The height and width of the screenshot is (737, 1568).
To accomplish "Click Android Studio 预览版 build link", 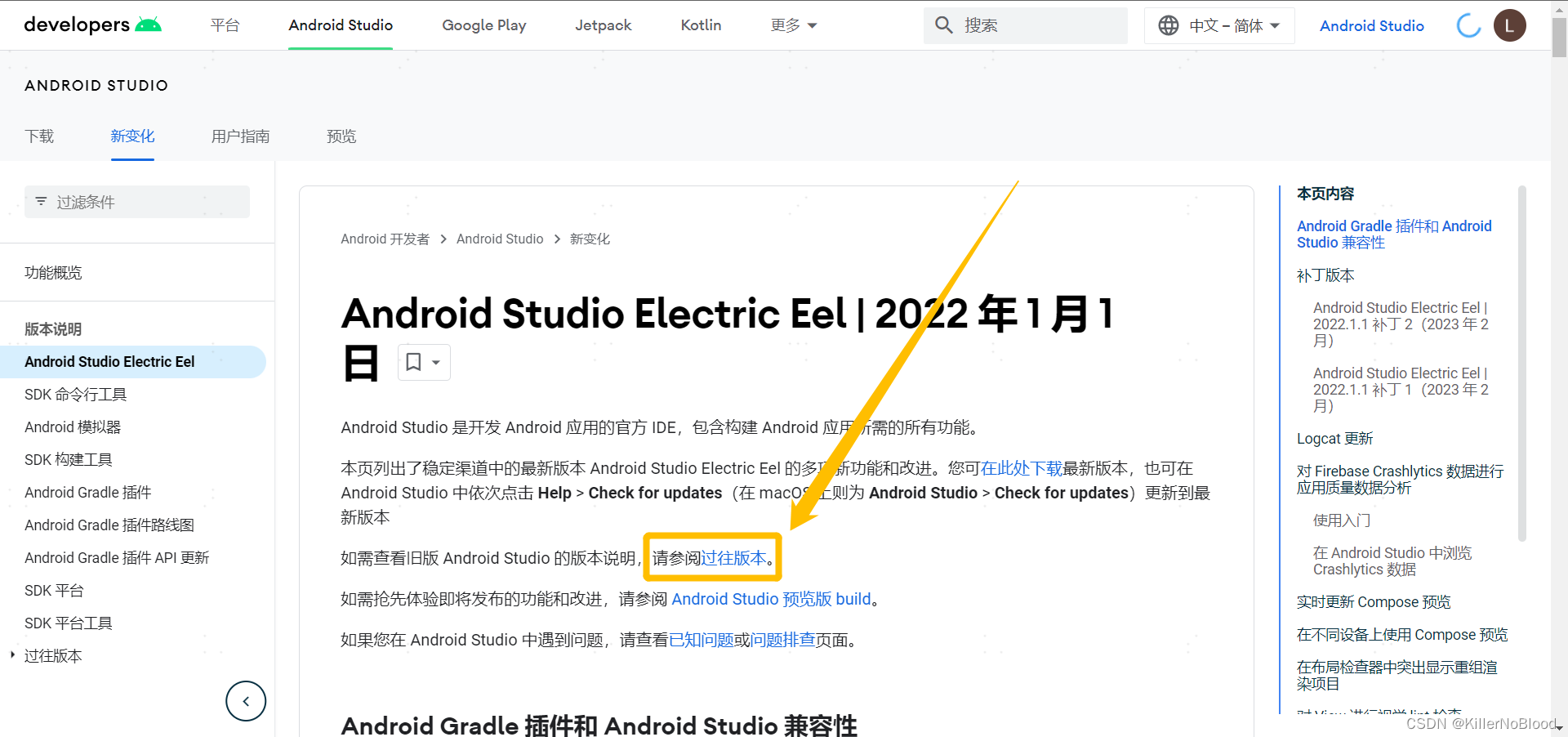I will coord(771,599).
